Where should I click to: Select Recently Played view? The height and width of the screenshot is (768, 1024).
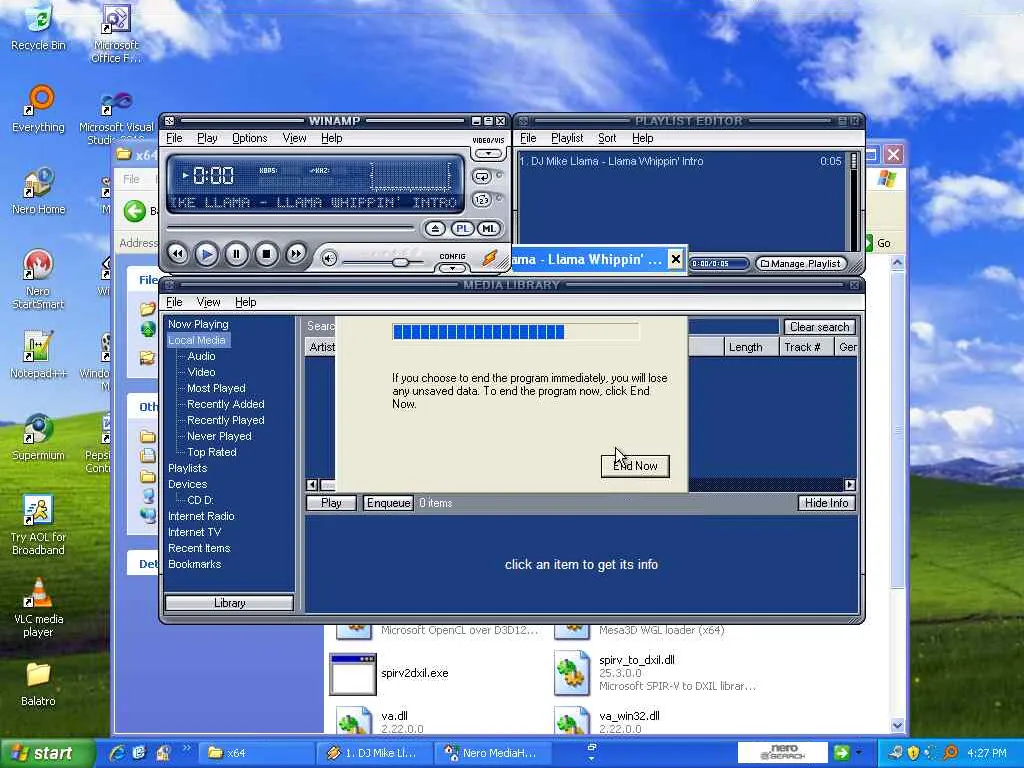tap(225, 420)
